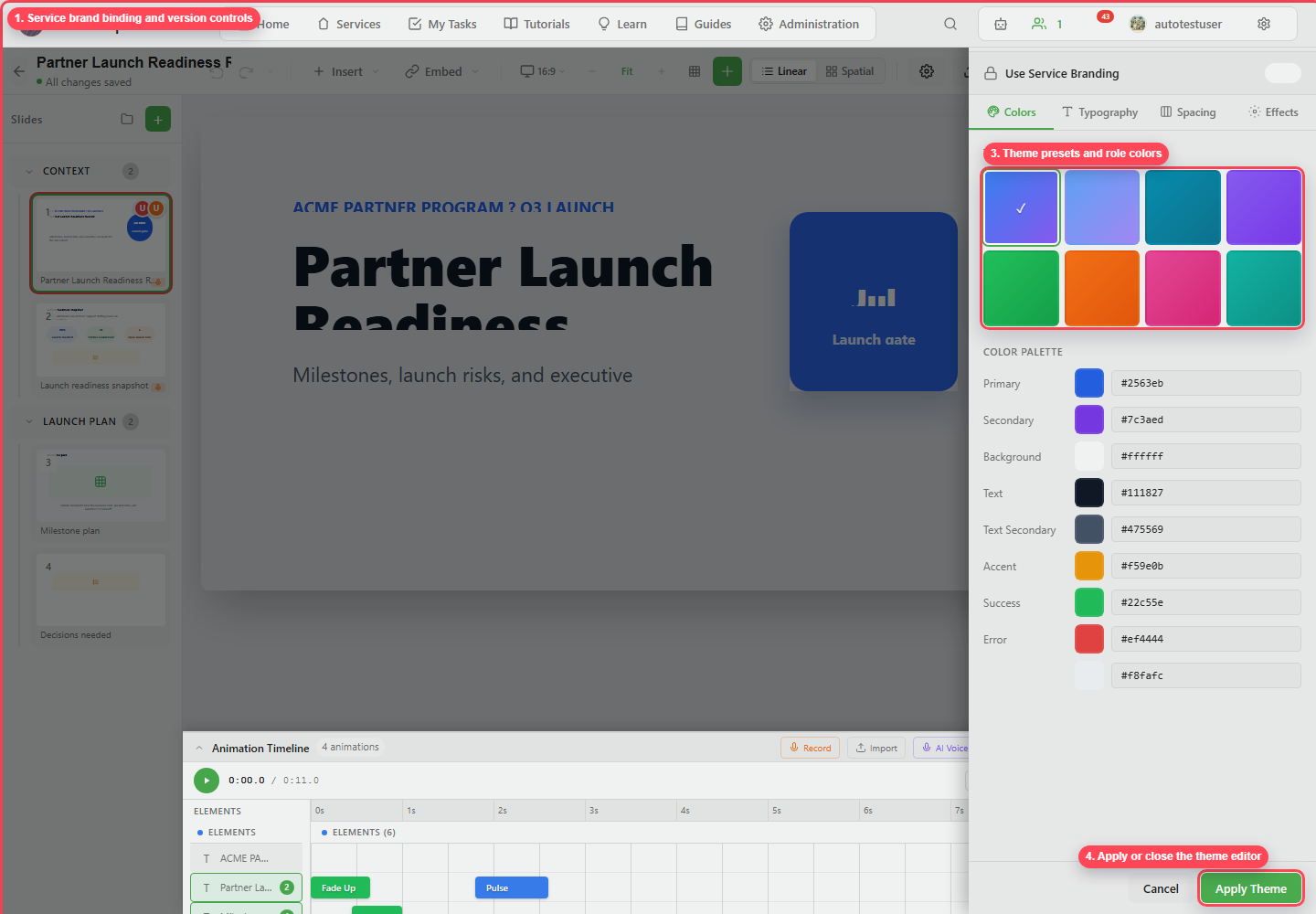Click the Pulse animation block on timeline

pyautogui.click(x=512, y=887)
